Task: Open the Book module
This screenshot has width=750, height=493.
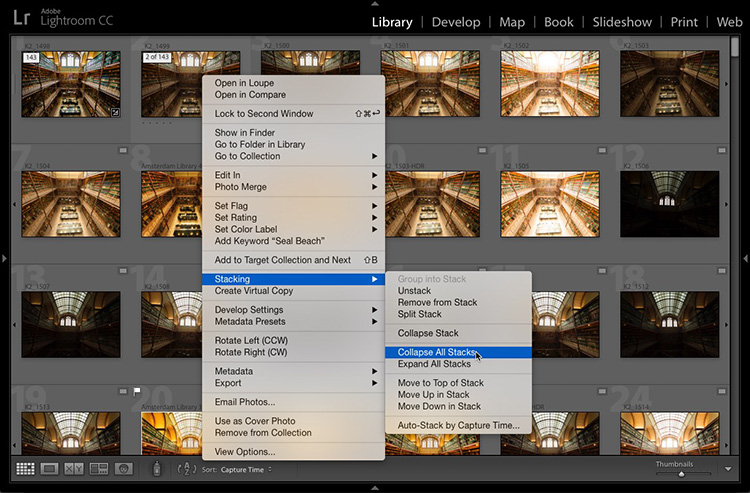Action: click(559, 22)
